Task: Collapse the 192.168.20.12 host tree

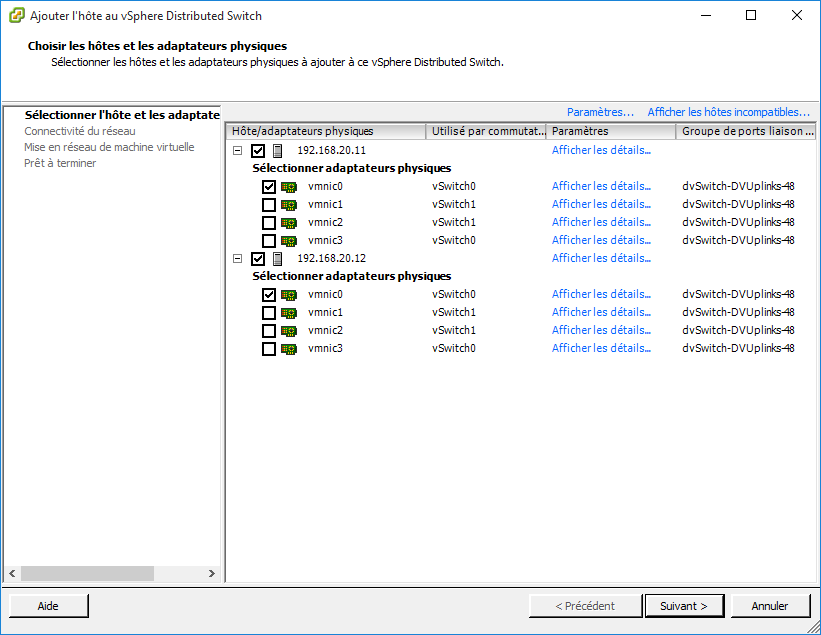Action: pyautogui.click(x=237, y=259)
